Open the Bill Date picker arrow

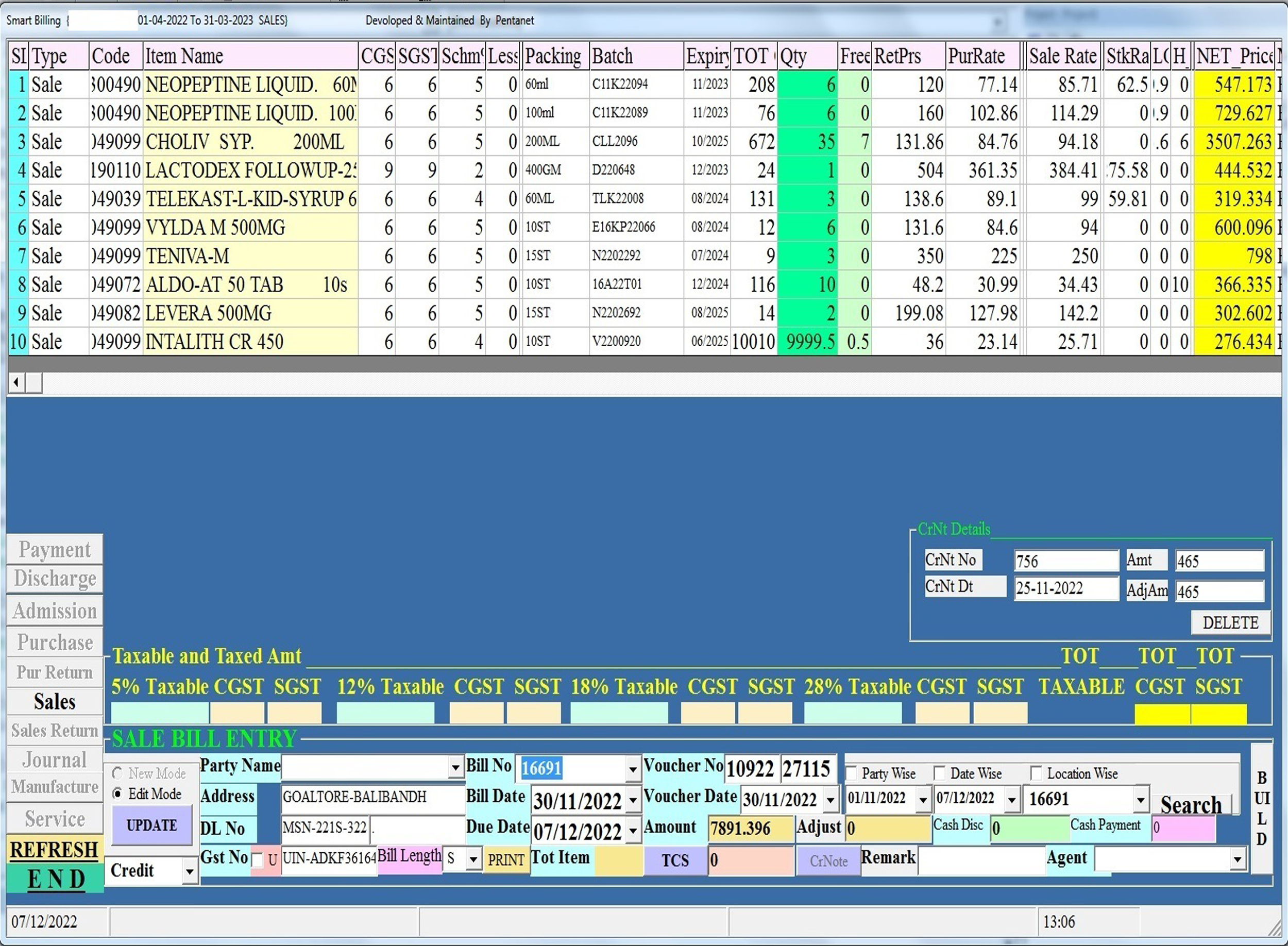tap(633, 800)
